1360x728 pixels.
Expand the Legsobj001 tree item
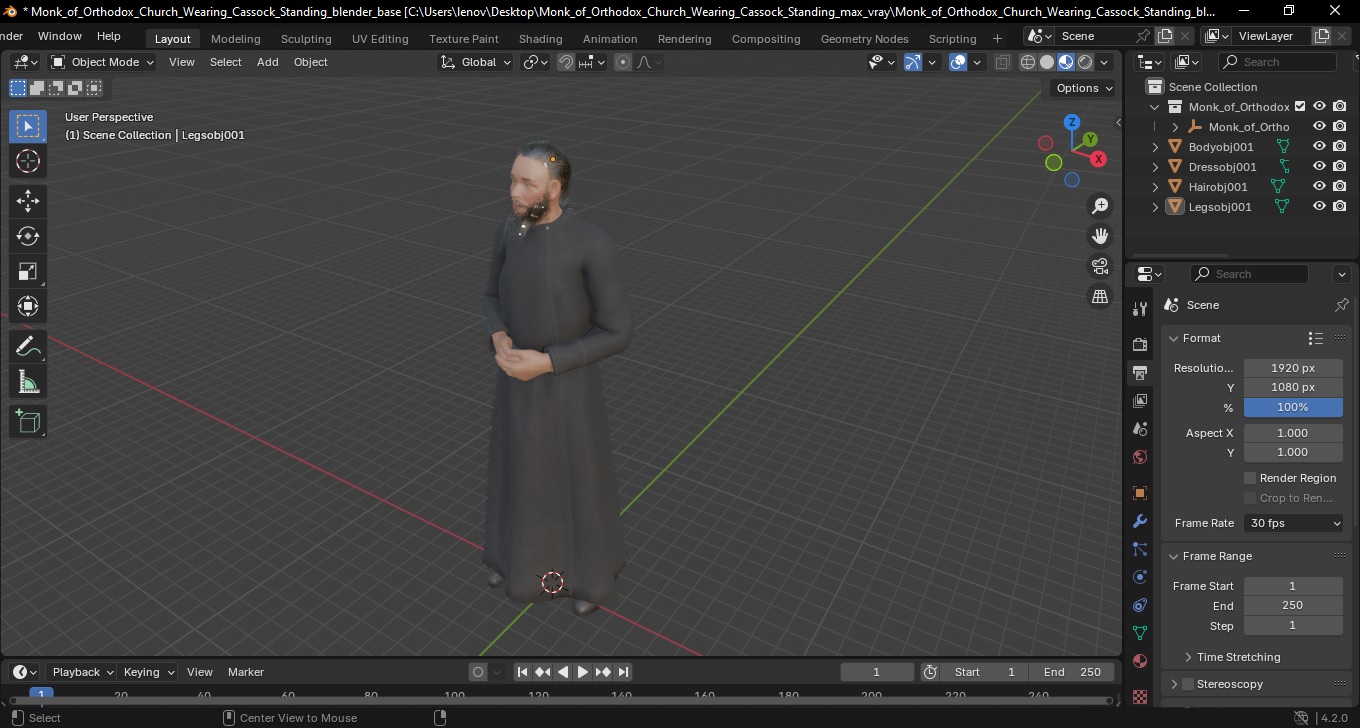1156,207
